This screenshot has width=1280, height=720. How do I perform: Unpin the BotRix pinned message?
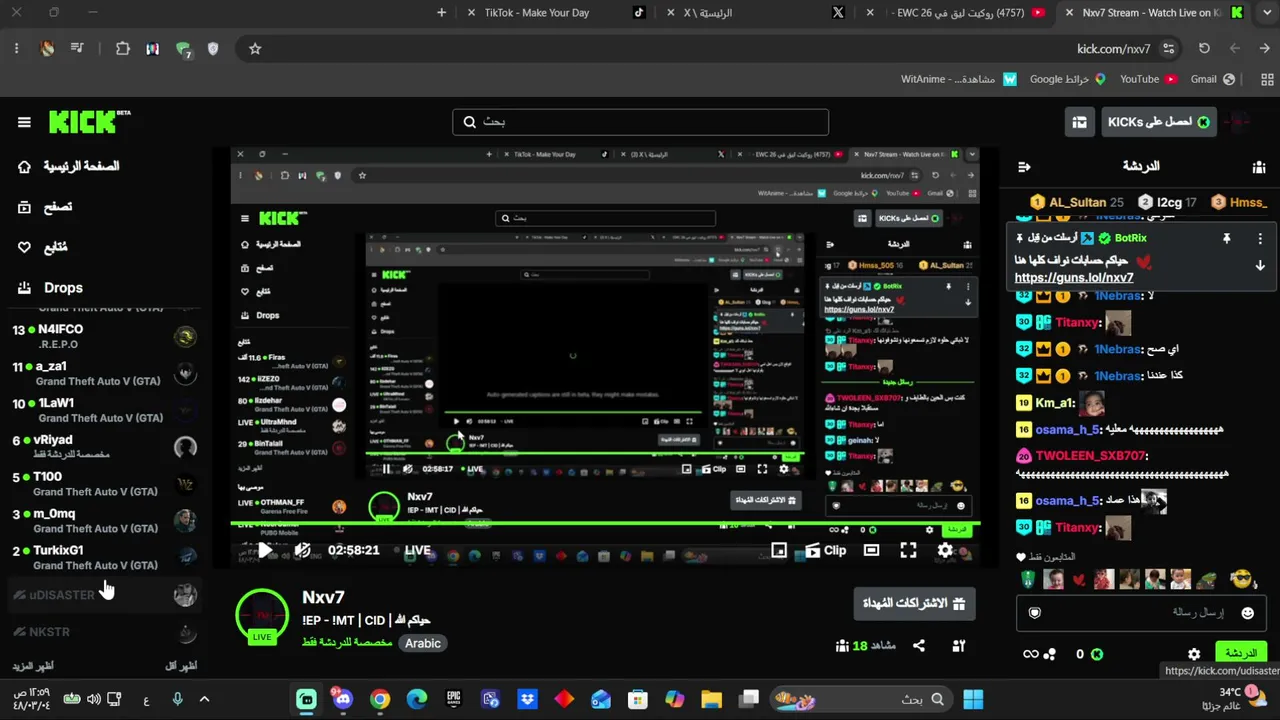(1226, 239)
